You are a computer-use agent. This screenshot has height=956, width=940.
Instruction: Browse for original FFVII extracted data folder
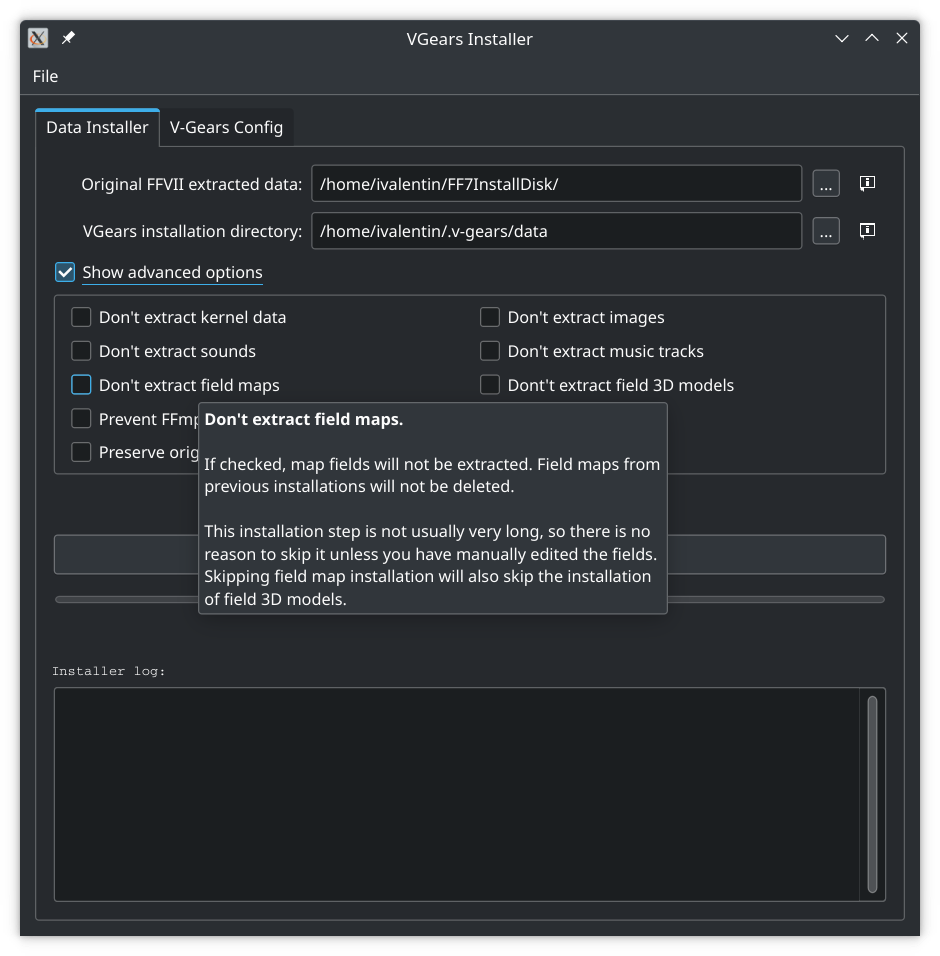(x=826, y=184)
